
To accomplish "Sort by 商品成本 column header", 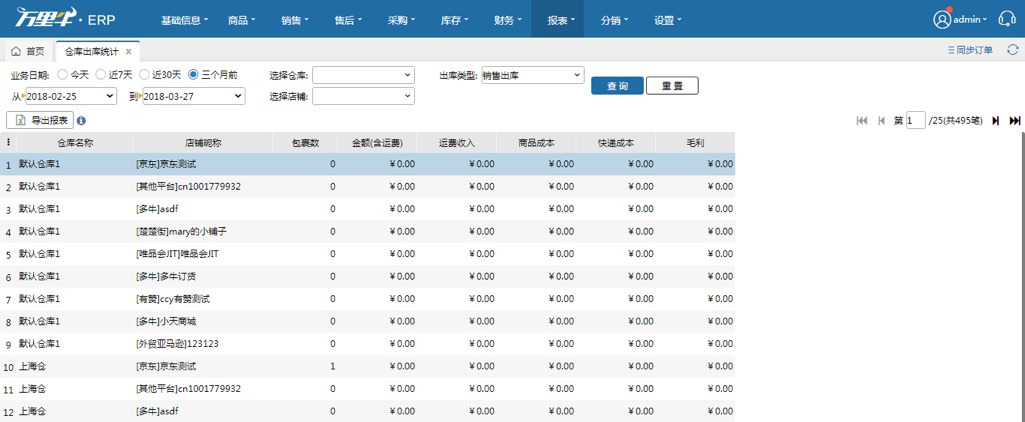I will [536, 142].
